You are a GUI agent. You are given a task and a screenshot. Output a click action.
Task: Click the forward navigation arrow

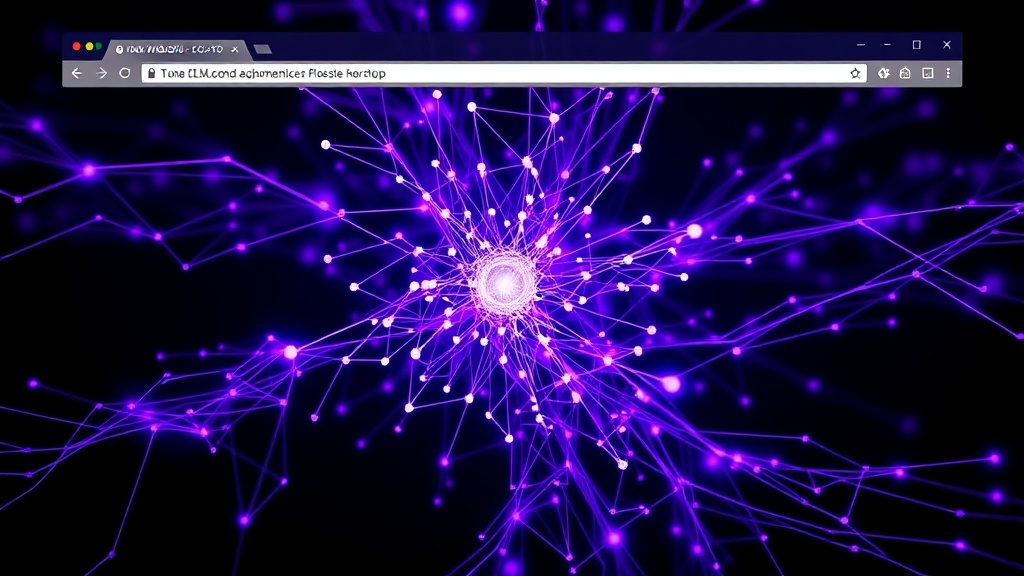pyautogui.click(x=101, y=73)
